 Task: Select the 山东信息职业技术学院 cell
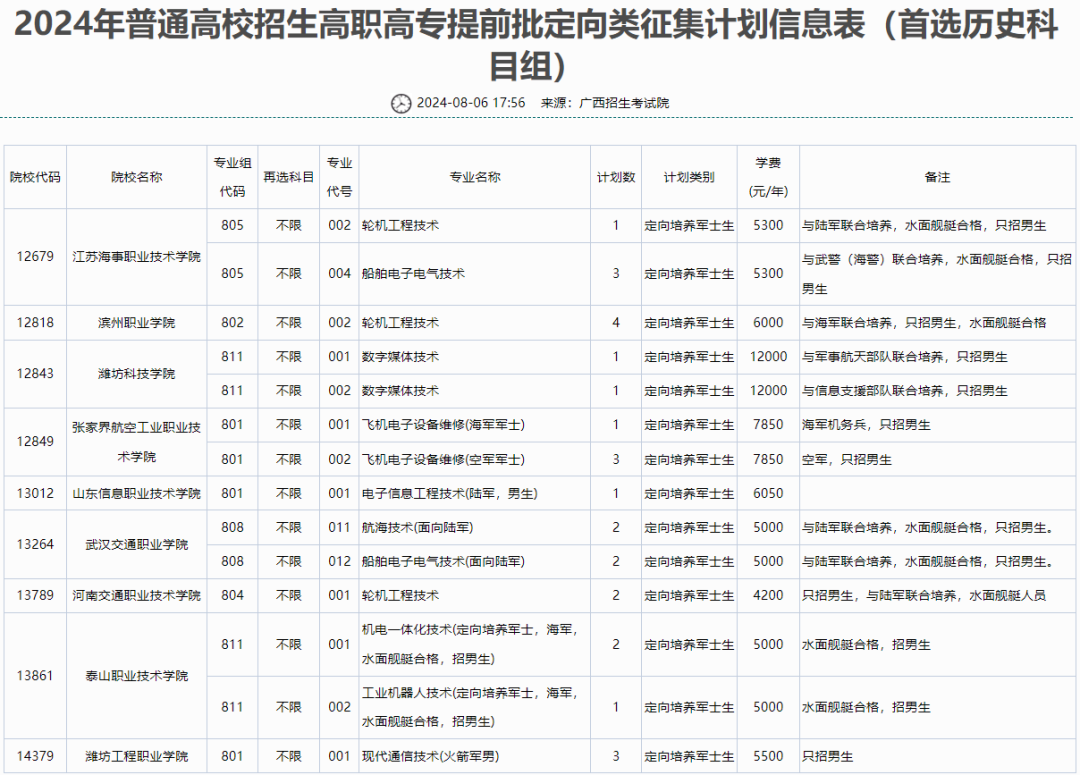[136, 493]
